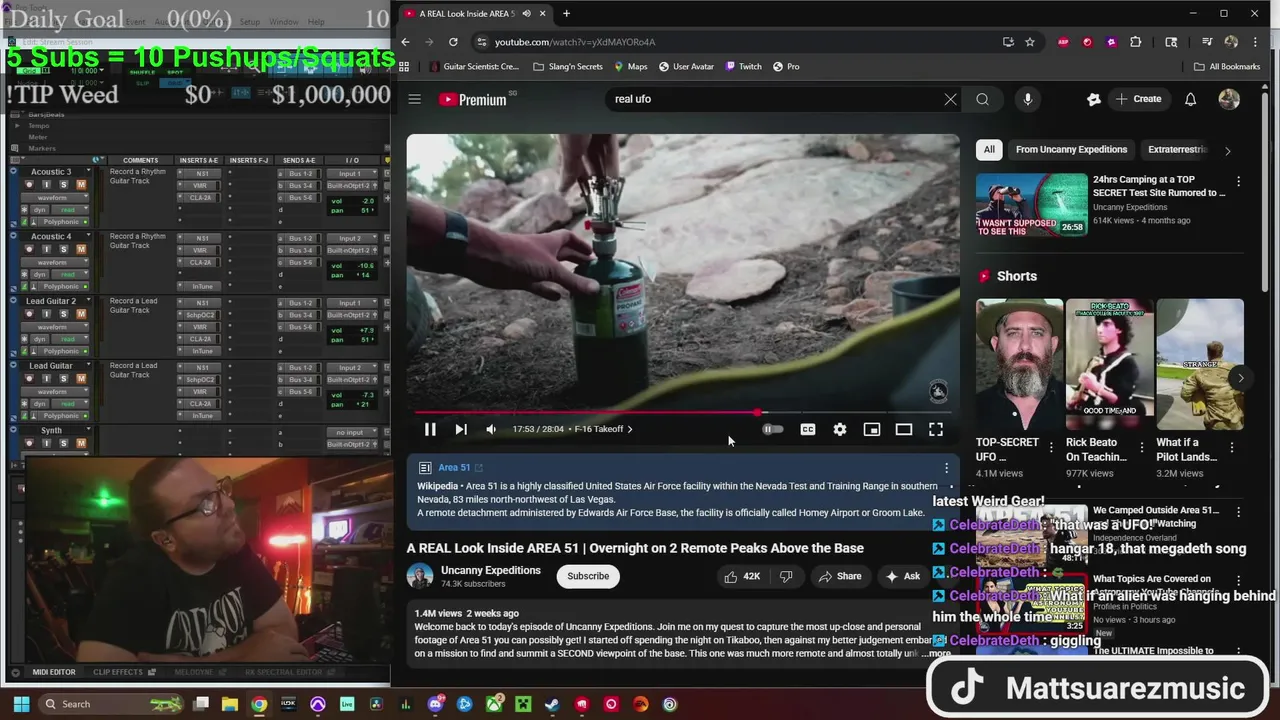This screenshot has height=720, width=1280.
Task: Enable input monitoring on Lead Guitar track
Action: pos(47,378)
